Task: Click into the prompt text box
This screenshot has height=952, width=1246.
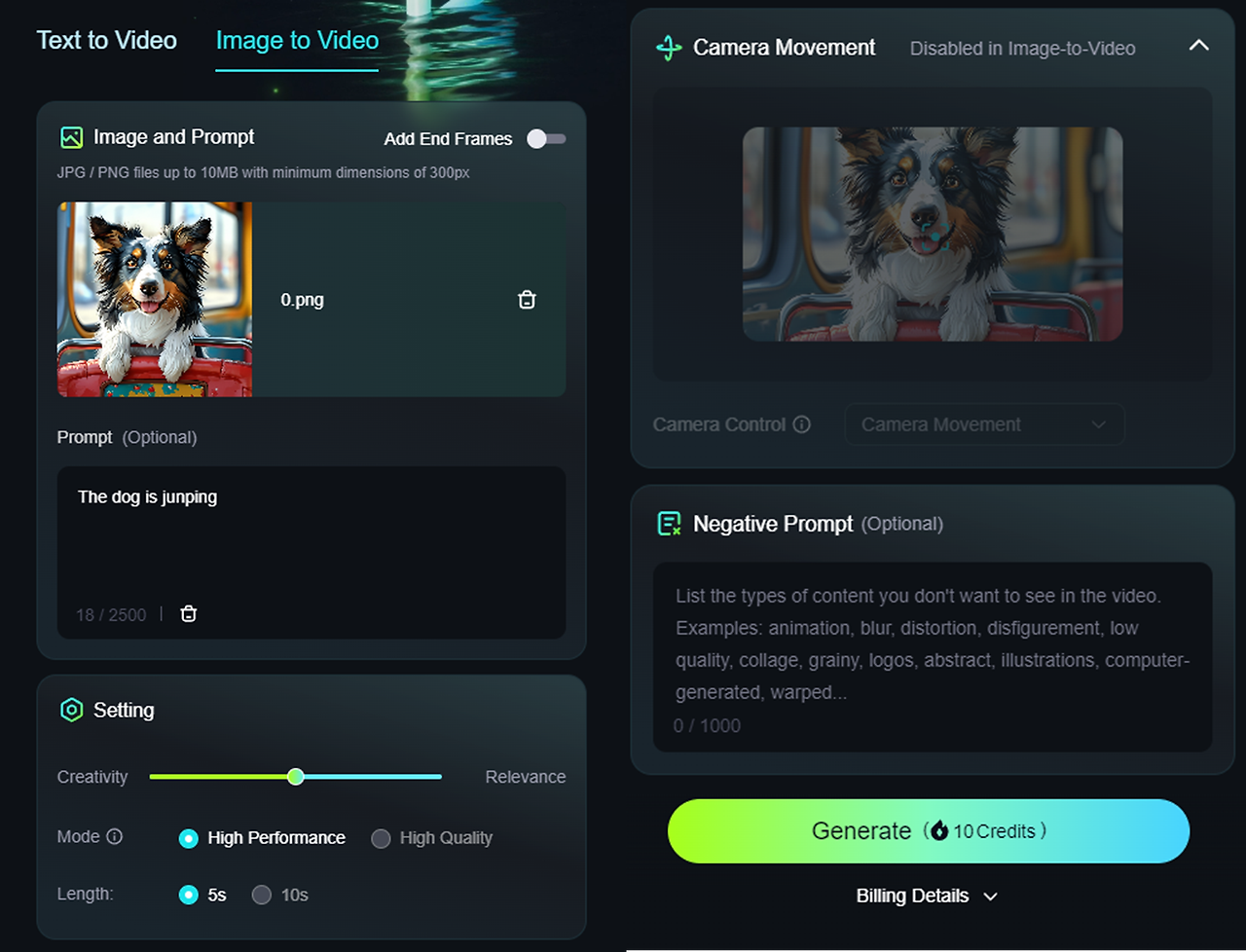Action: [311, 552]
